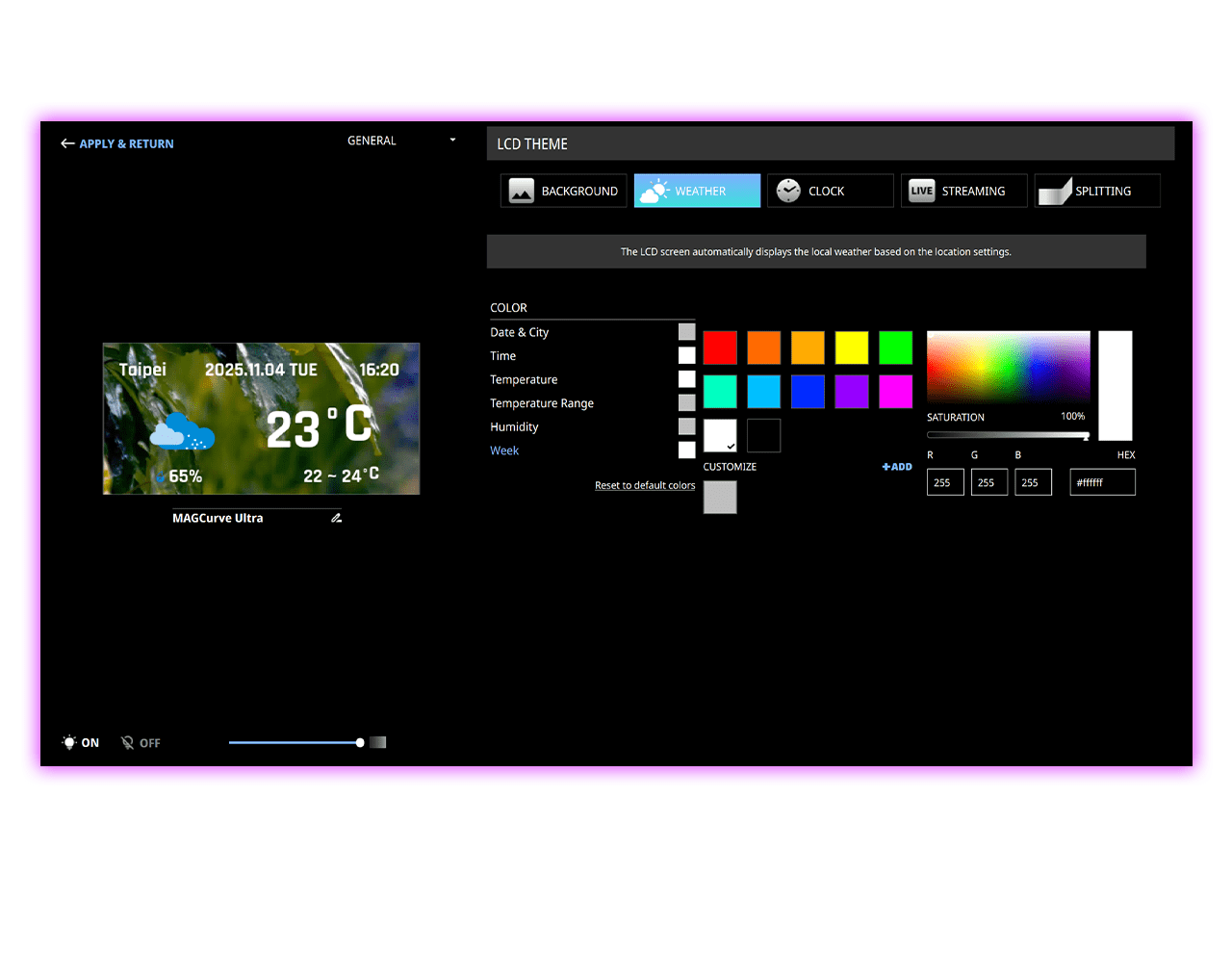Click Reset to default colors link
The width and height of the screenshot is (1232, 978).
click(x=644, y=485)
